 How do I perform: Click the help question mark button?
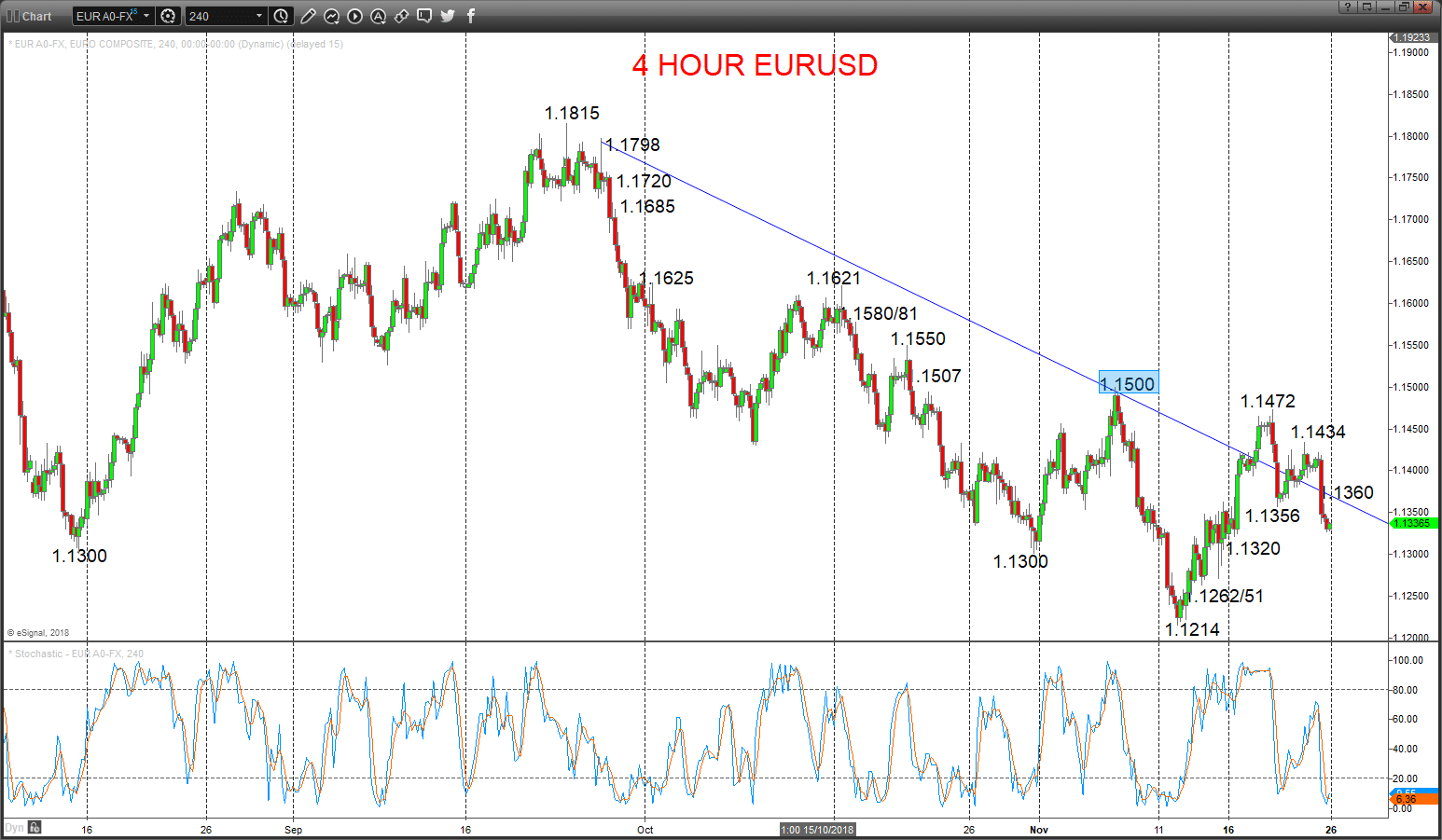1348,7
